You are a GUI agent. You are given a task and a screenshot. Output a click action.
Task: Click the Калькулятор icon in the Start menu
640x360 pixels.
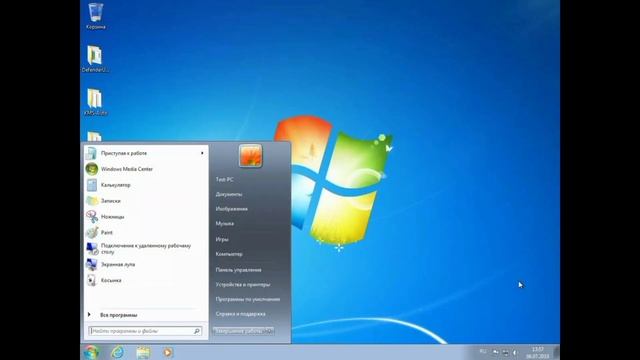[x=92, y=185]
